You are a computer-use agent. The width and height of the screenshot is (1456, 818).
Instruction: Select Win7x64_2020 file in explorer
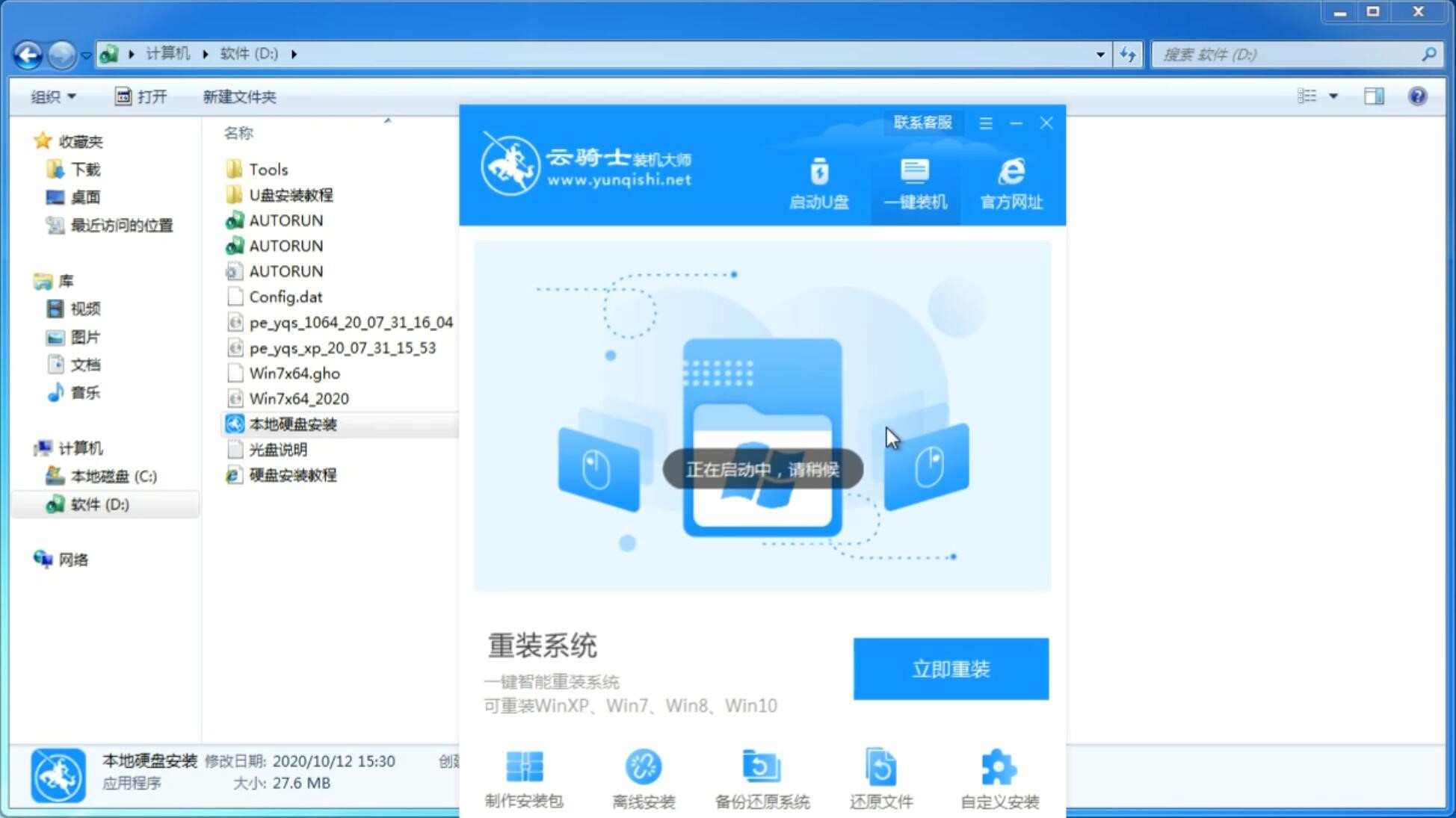299,398
